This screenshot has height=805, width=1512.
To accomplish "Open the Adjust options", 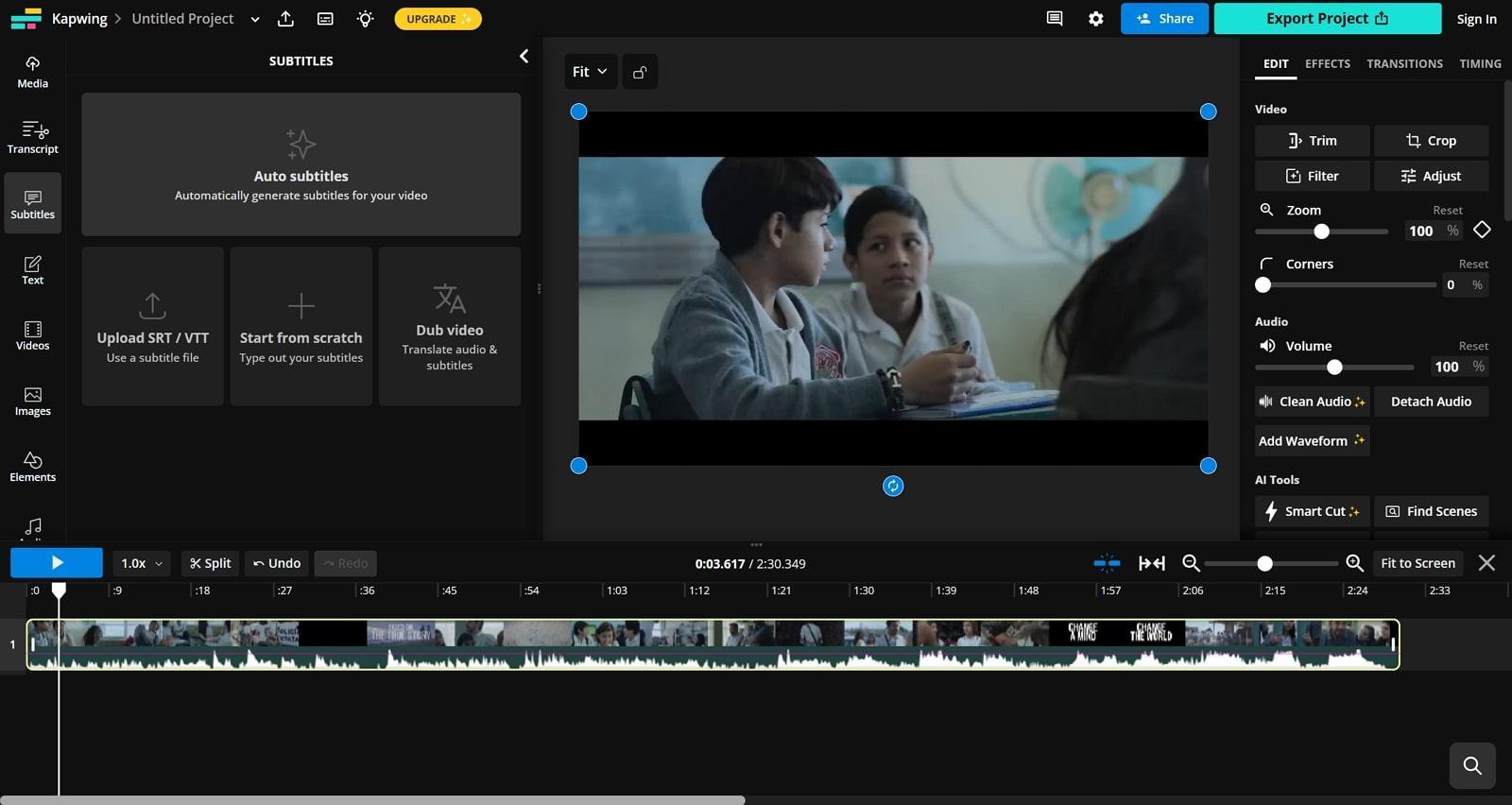I will 1432,176.
